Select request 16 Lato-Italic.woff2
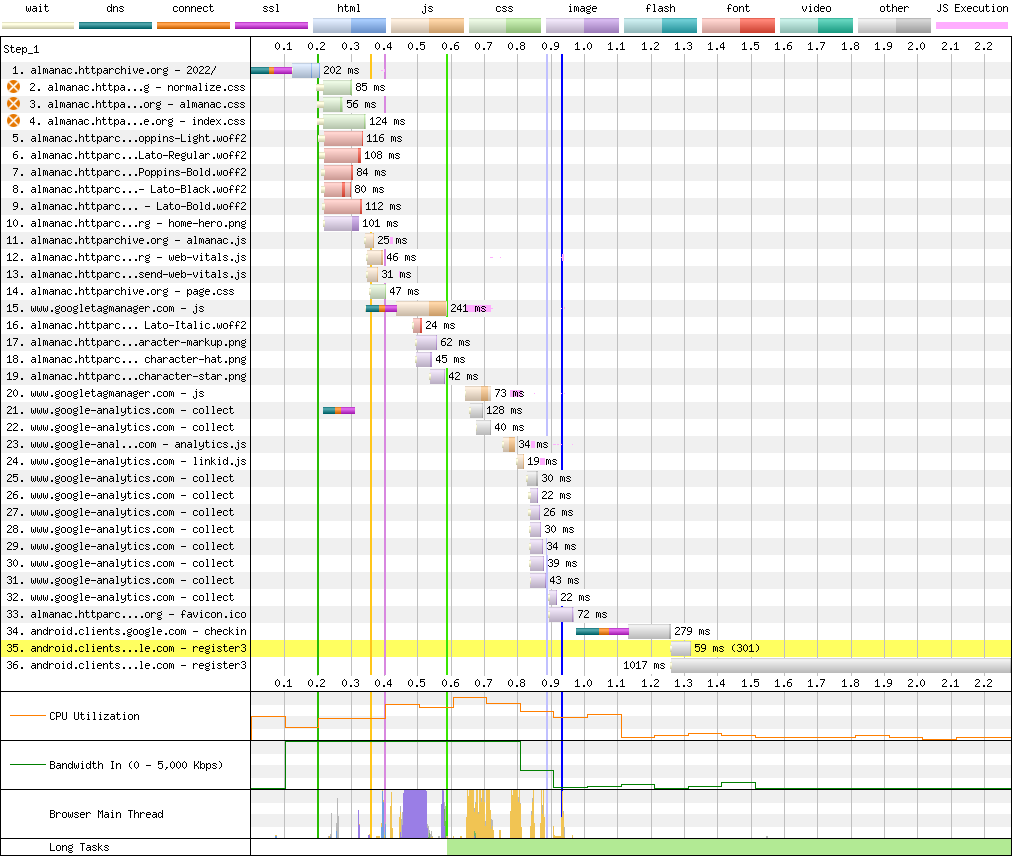The width and height of the screenshot is (1012, 856). pos(126,325)
